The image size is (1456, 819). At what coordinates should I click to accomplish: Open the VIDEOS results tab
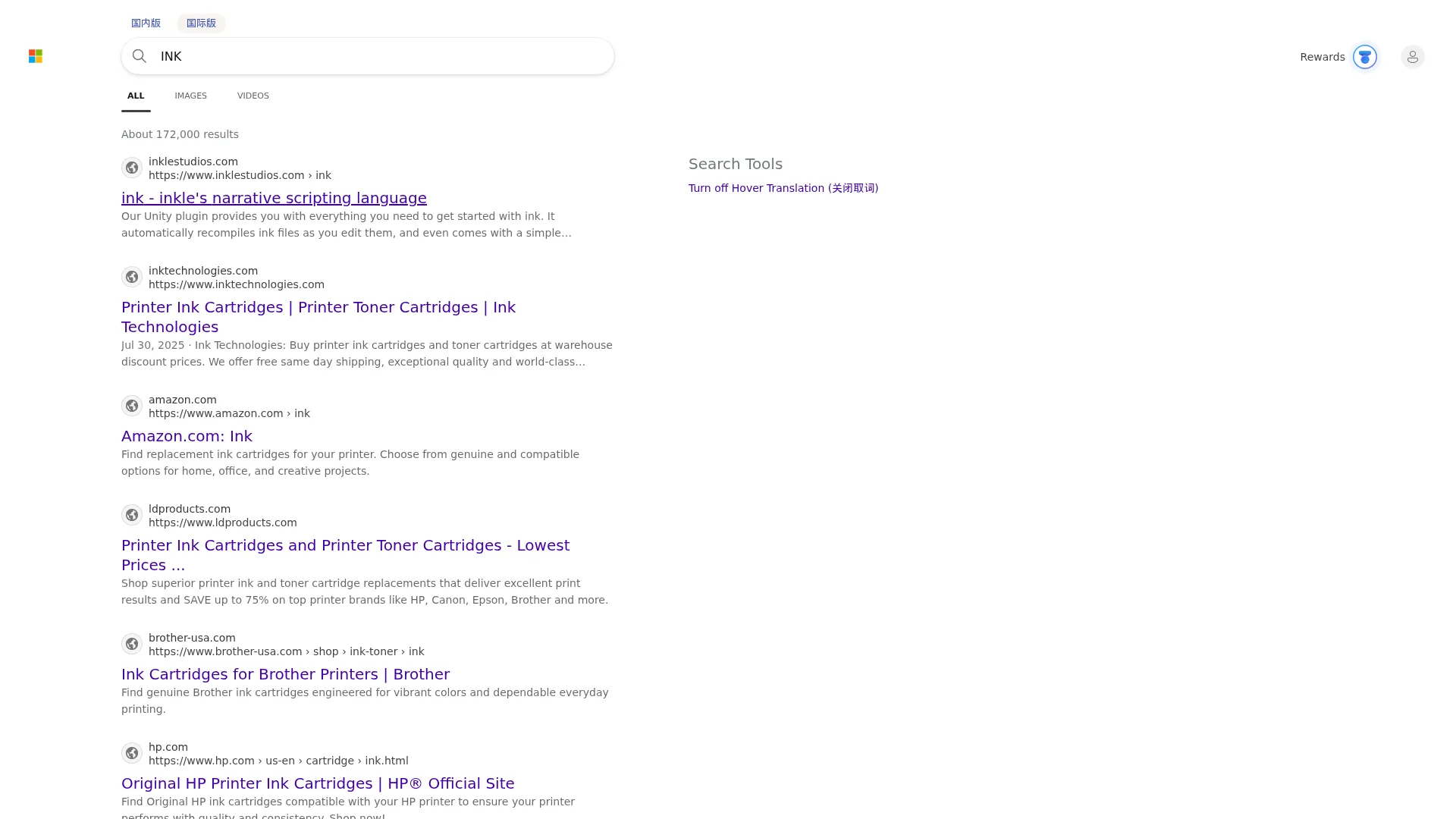(x=253, y=96)
